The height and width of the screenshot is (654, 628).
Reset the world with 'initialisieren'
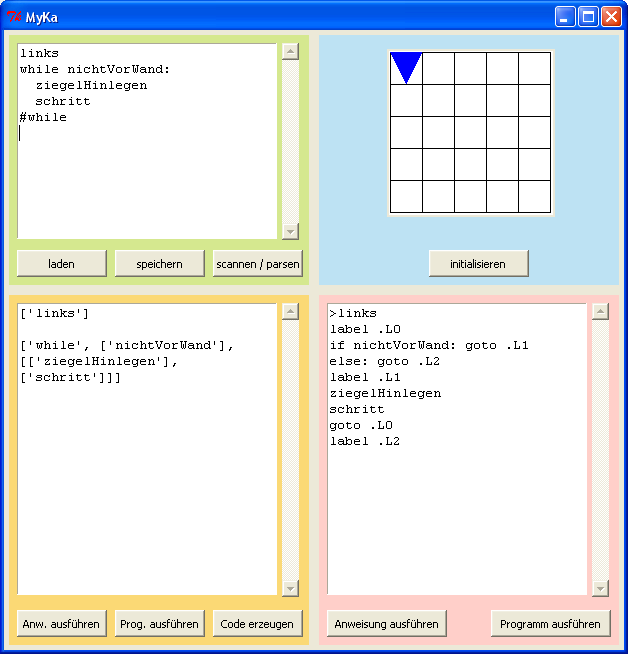478,264
